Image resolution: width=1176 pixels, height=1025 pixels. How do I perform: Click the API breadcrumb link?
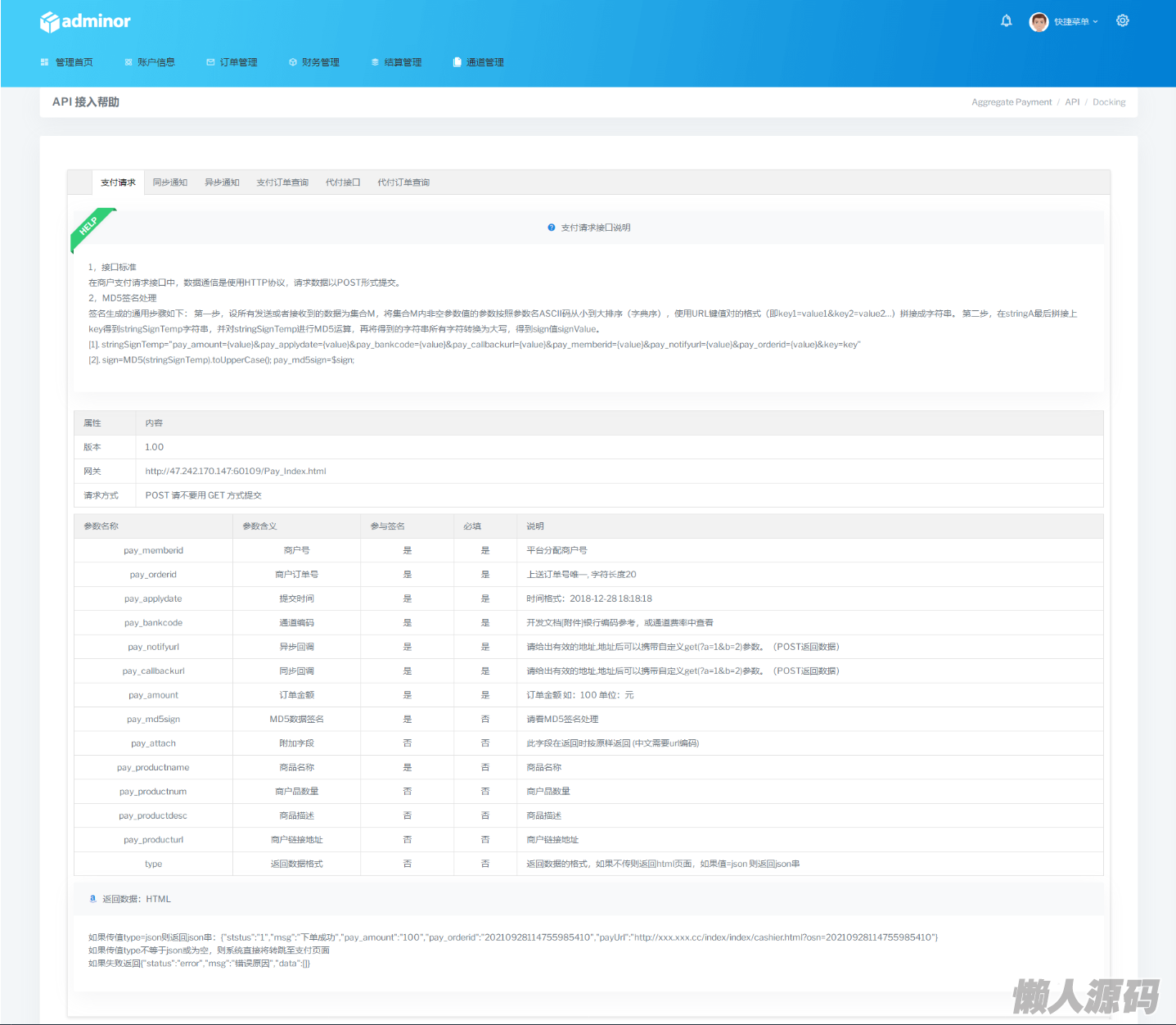(1072, 102)
